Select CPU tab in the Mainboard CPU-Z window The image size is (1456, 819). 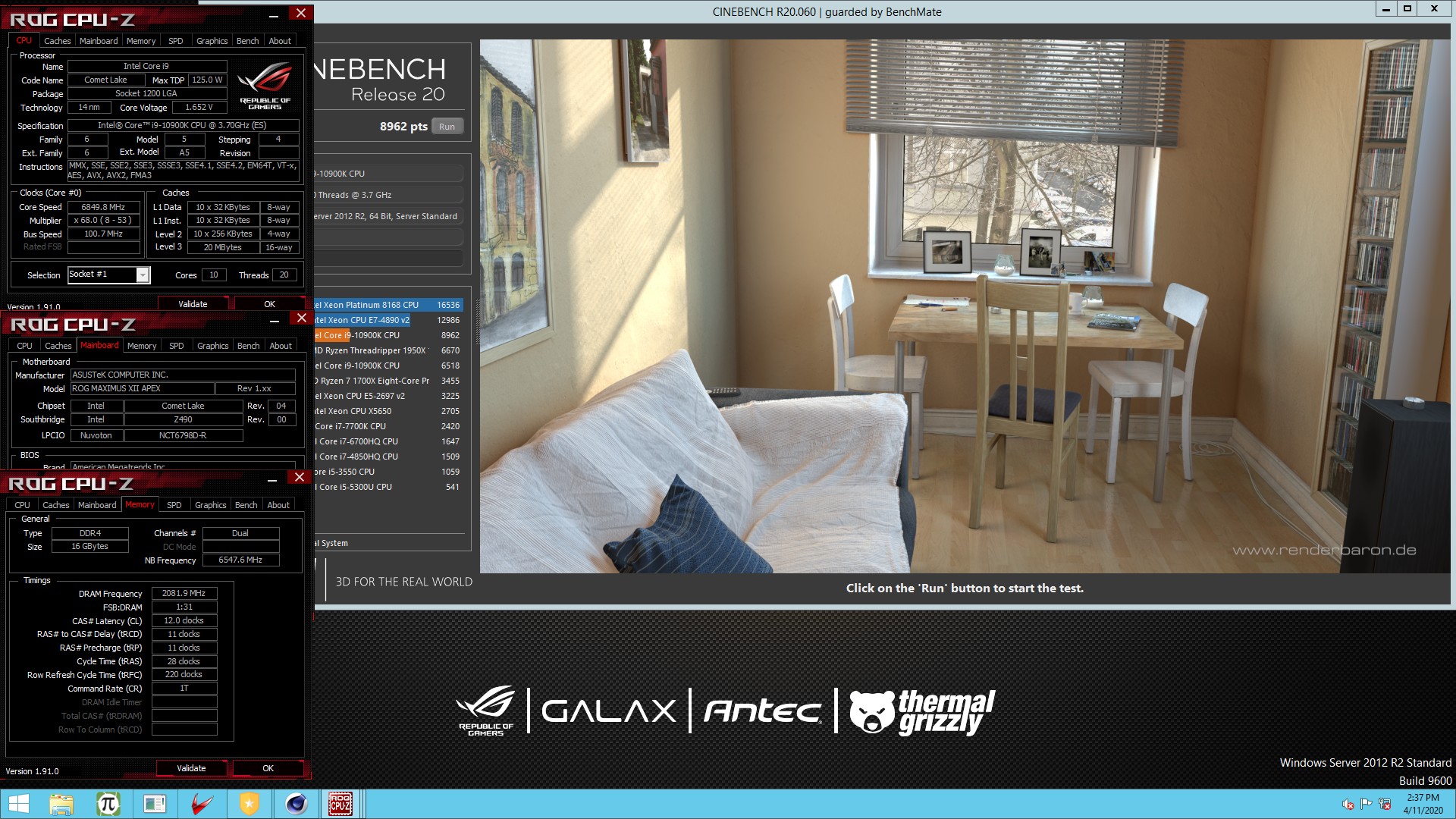coord(25,346)
